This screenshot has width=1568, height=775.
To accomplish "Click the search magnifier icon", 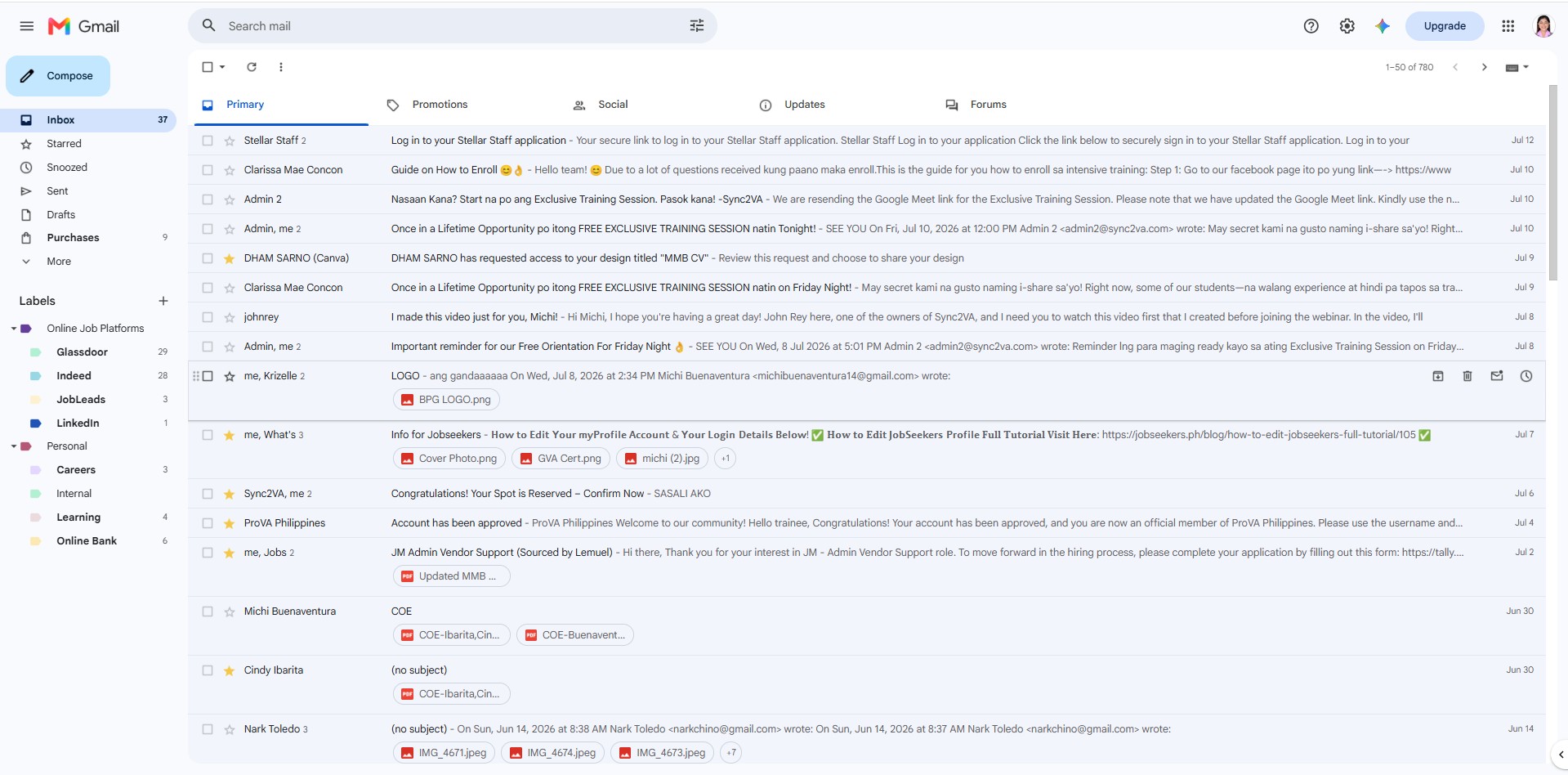I will [209, 25].
